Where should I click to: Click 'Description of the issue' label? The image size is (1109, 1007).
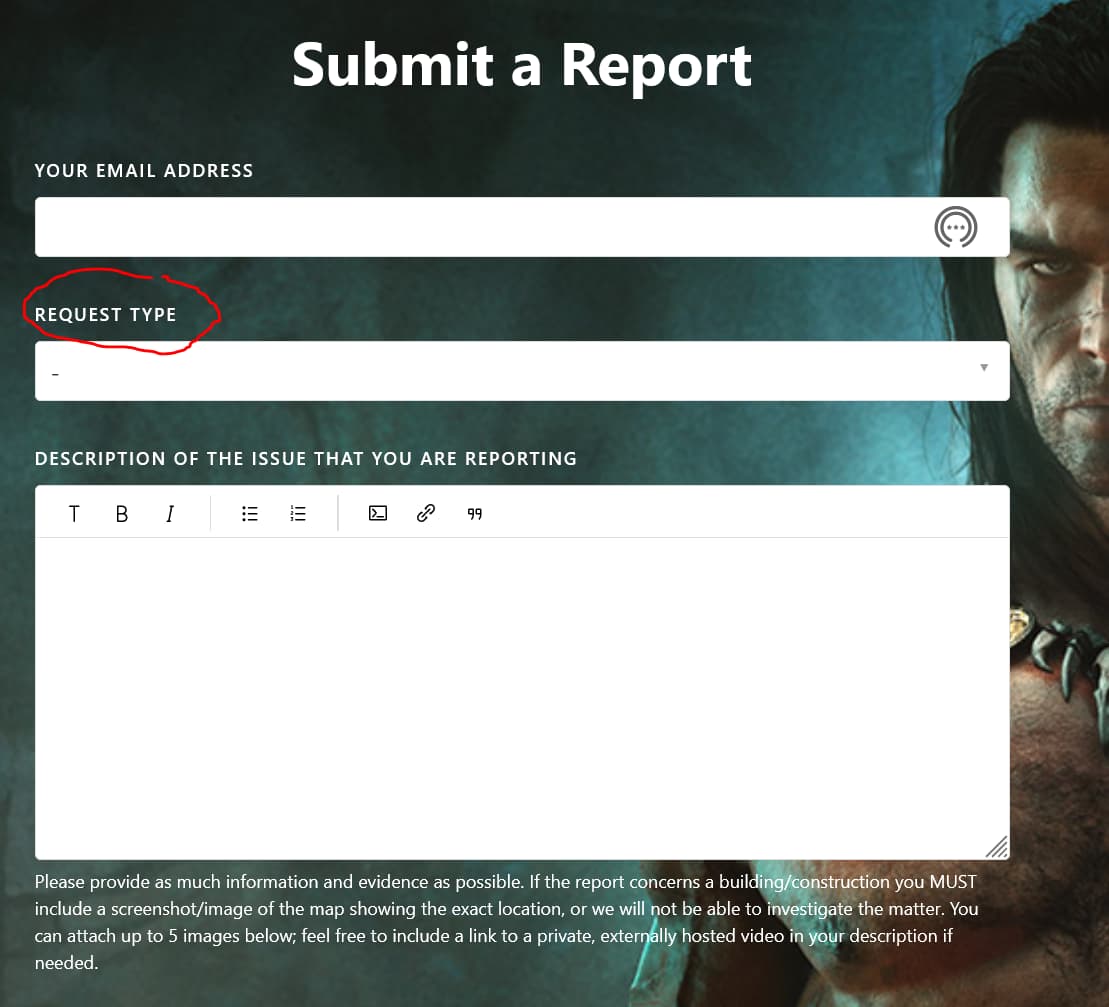coord(306,458)
